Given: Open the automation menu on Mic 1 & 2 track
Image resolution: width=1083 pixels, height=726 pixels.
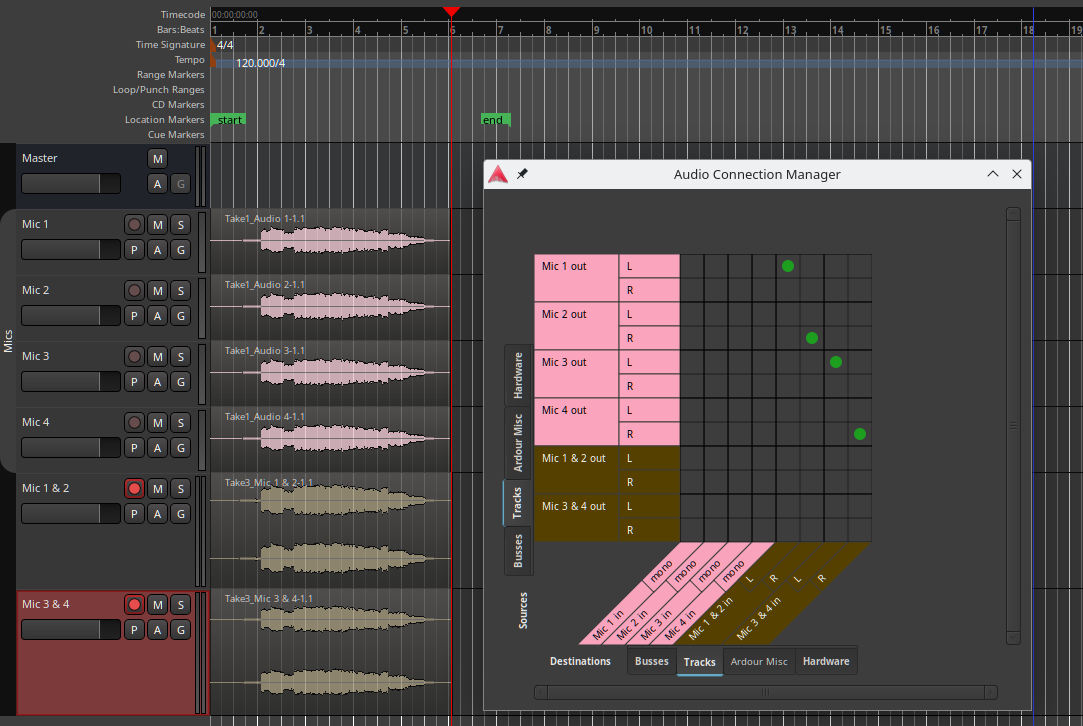Looking at the screenshot, I should 157,513.
